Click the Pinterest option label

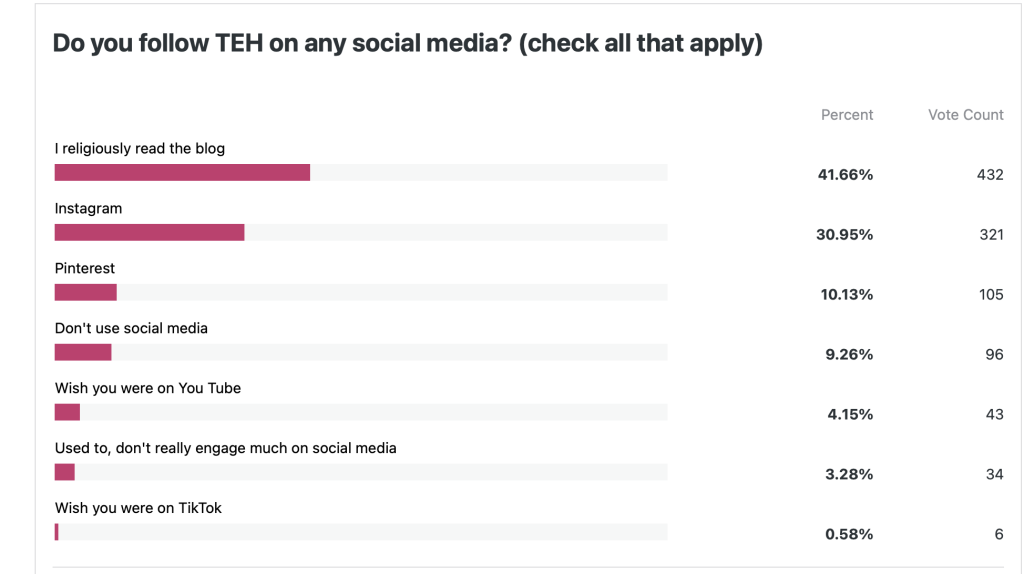85,269
